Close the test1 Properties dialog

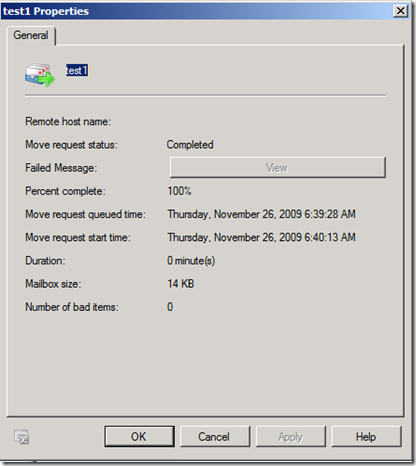(x=400, y=11)
